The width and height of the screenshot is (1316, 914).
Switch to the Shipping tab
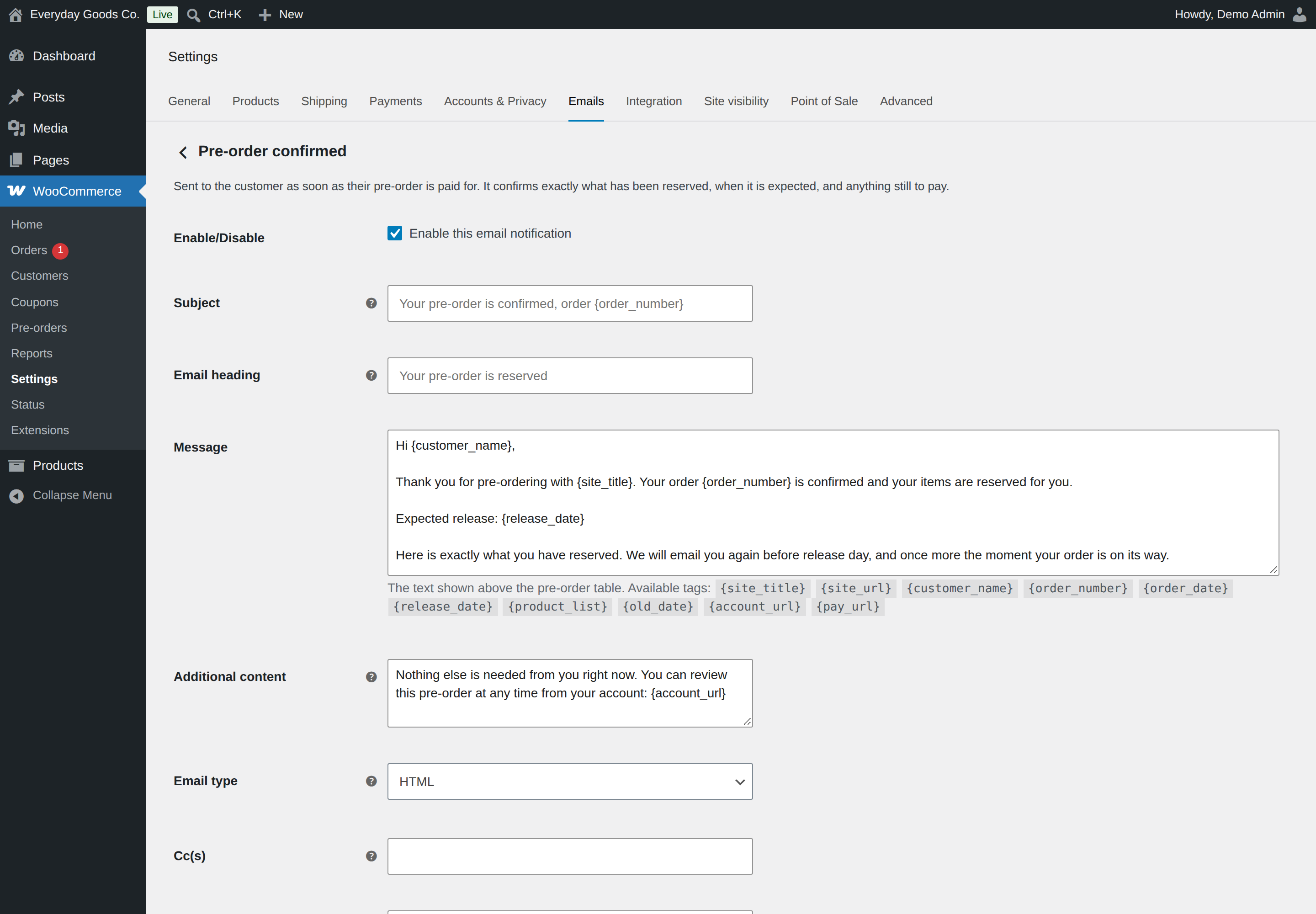pyautogui.click(x=324, y=101)
